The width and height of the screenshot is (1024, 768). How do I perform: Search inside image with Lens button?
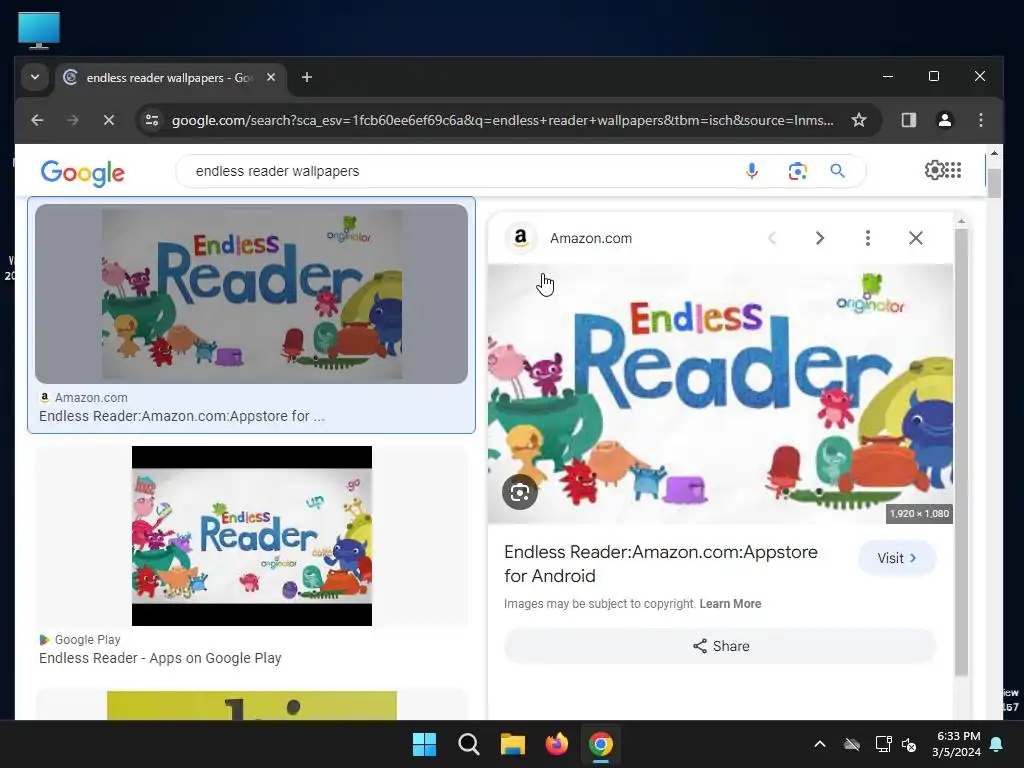[x=520, y=492]
